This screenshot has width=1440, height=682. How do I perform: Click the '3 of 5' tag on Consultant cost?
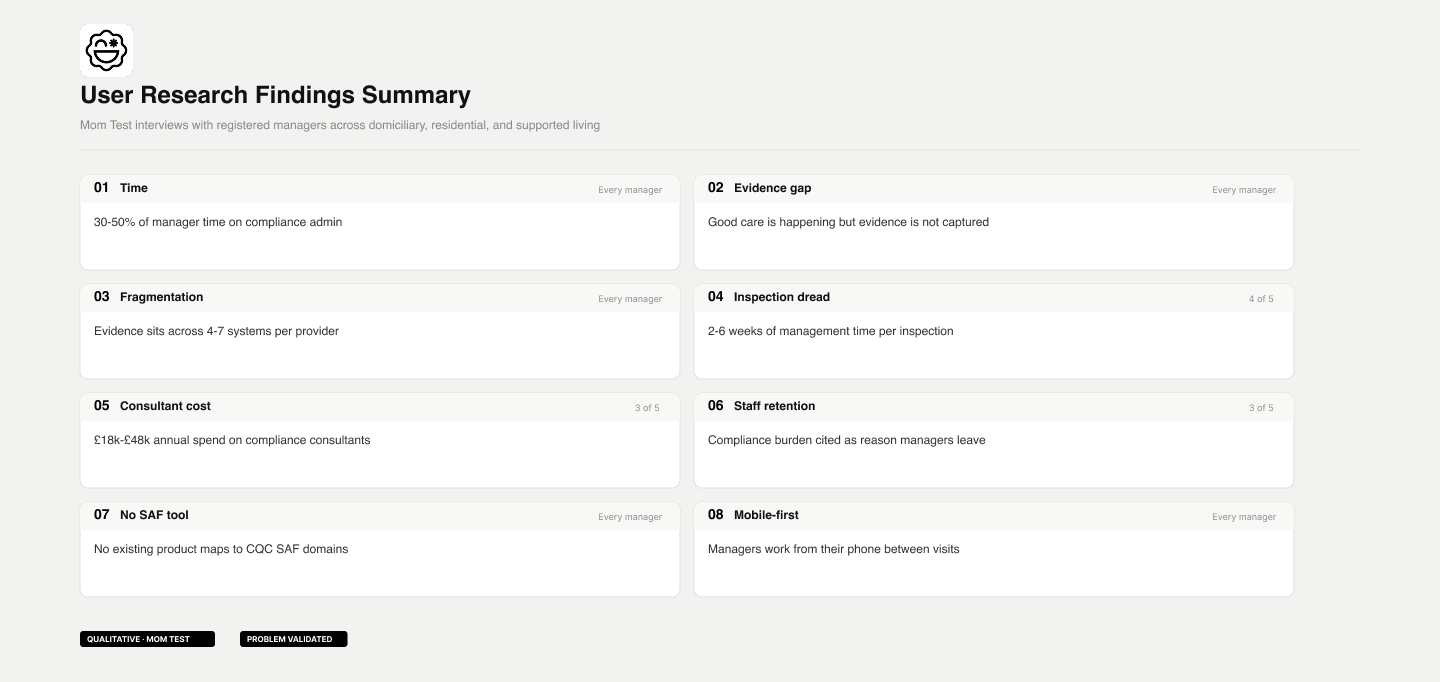point(647,408)
